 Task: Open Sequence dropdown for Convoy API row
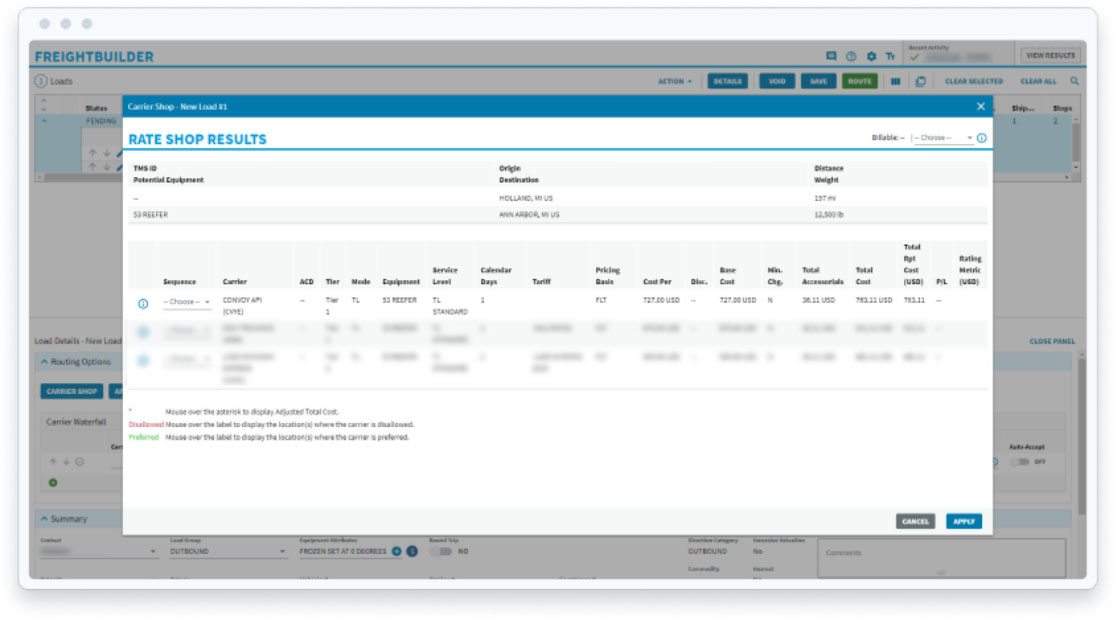[186, 302]
